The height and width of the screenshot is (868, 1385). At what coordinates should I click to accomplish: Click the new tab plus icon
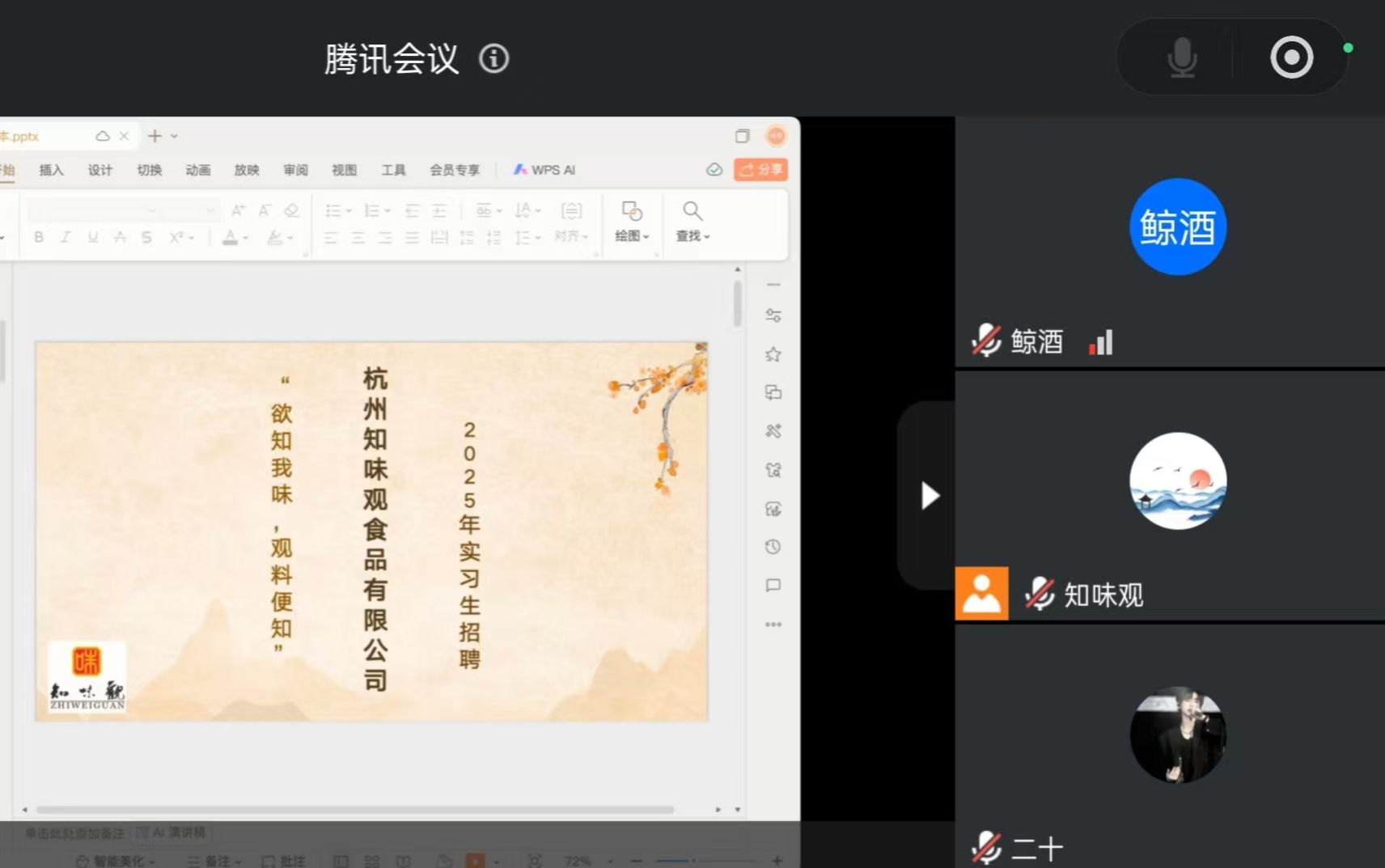pos(155,136)
